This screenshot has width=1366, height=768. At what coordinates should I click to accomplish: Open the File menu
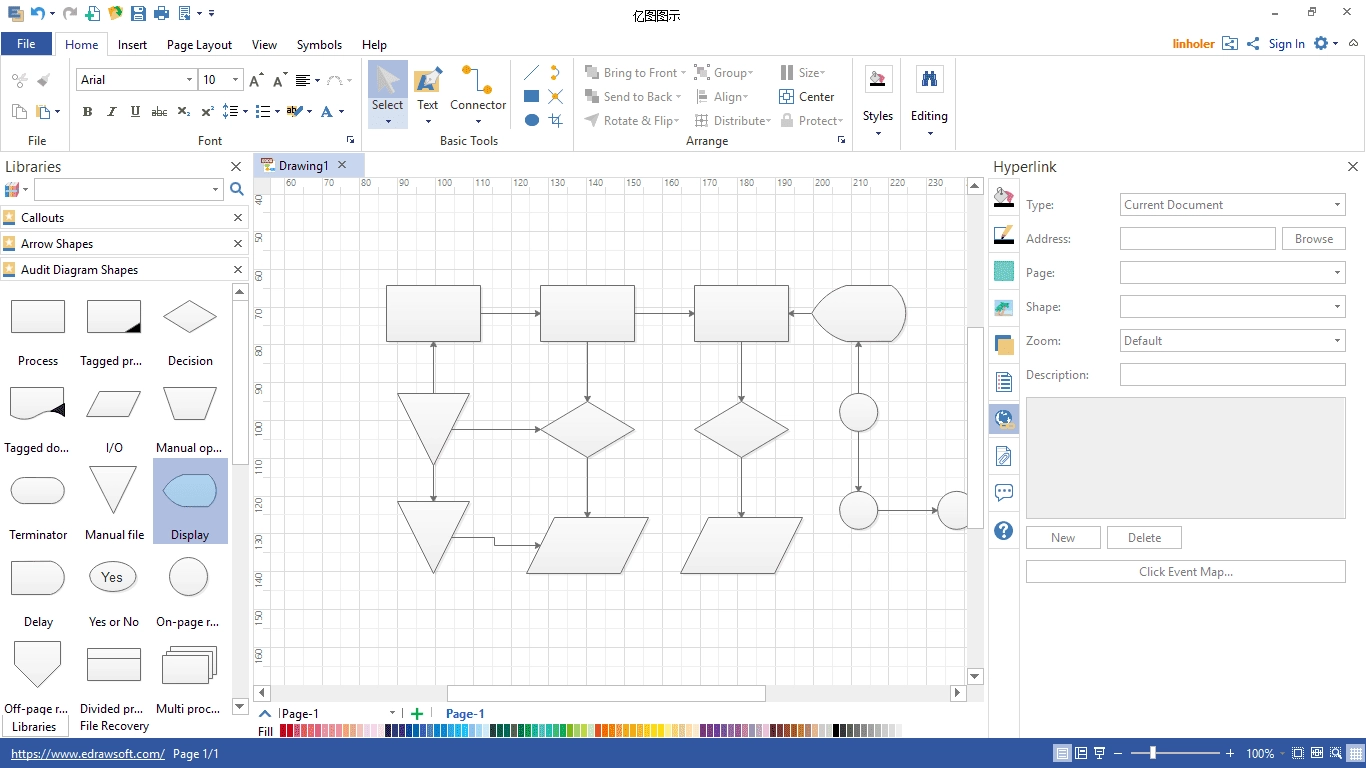click(x=27, y=44)
